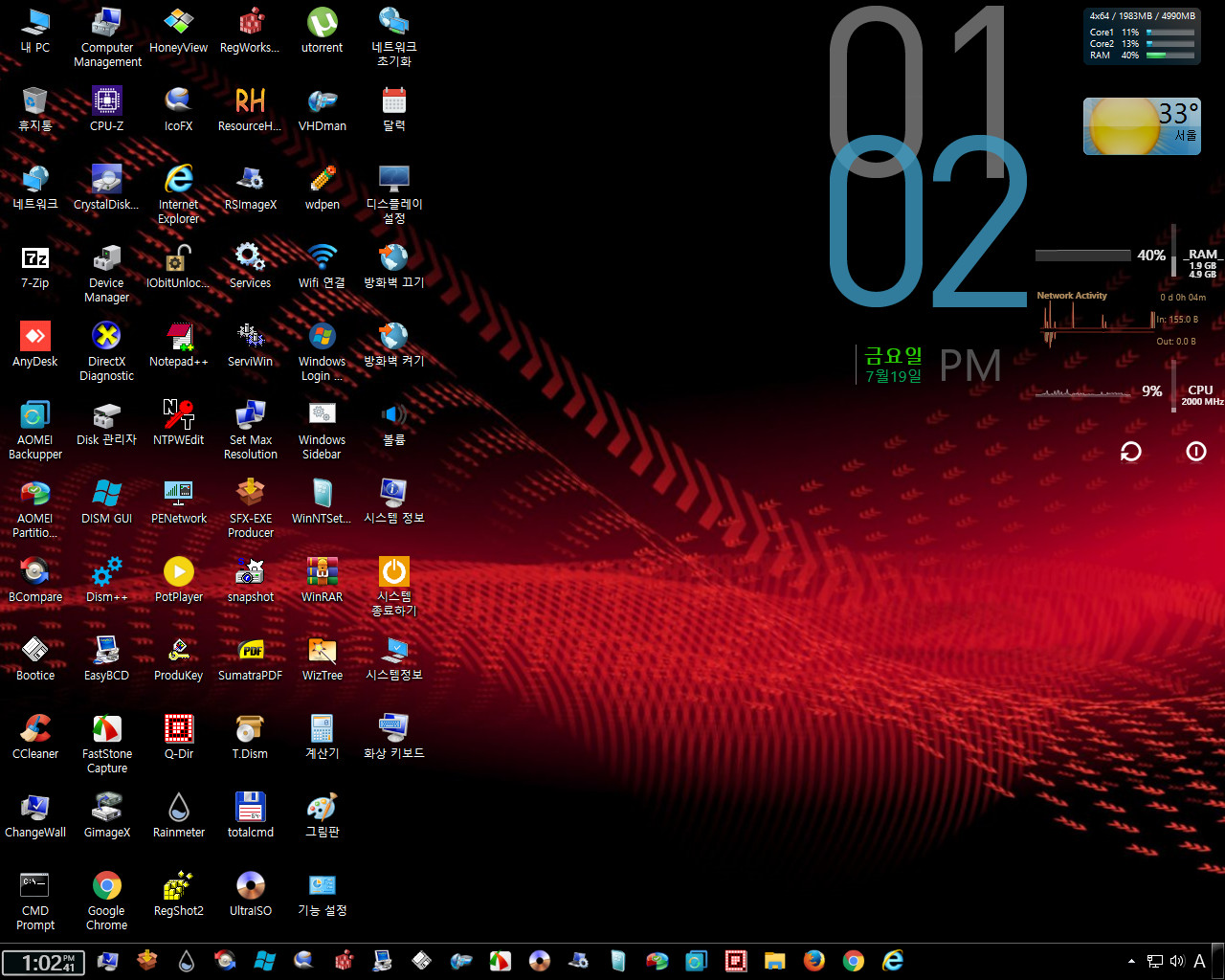1225x980 pixels.
Task: Select the VHDman shortcut
Action: coord(322,109)
